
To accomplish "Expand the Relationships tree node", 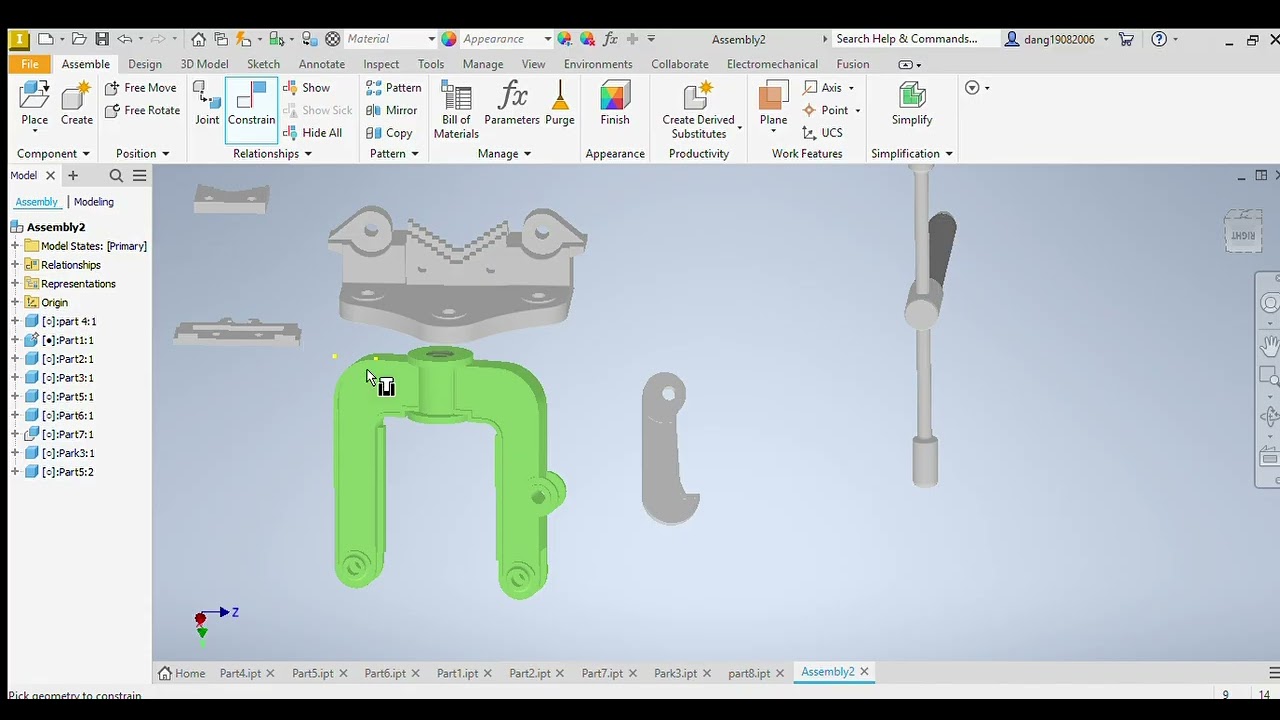I will tap(15, 265).
